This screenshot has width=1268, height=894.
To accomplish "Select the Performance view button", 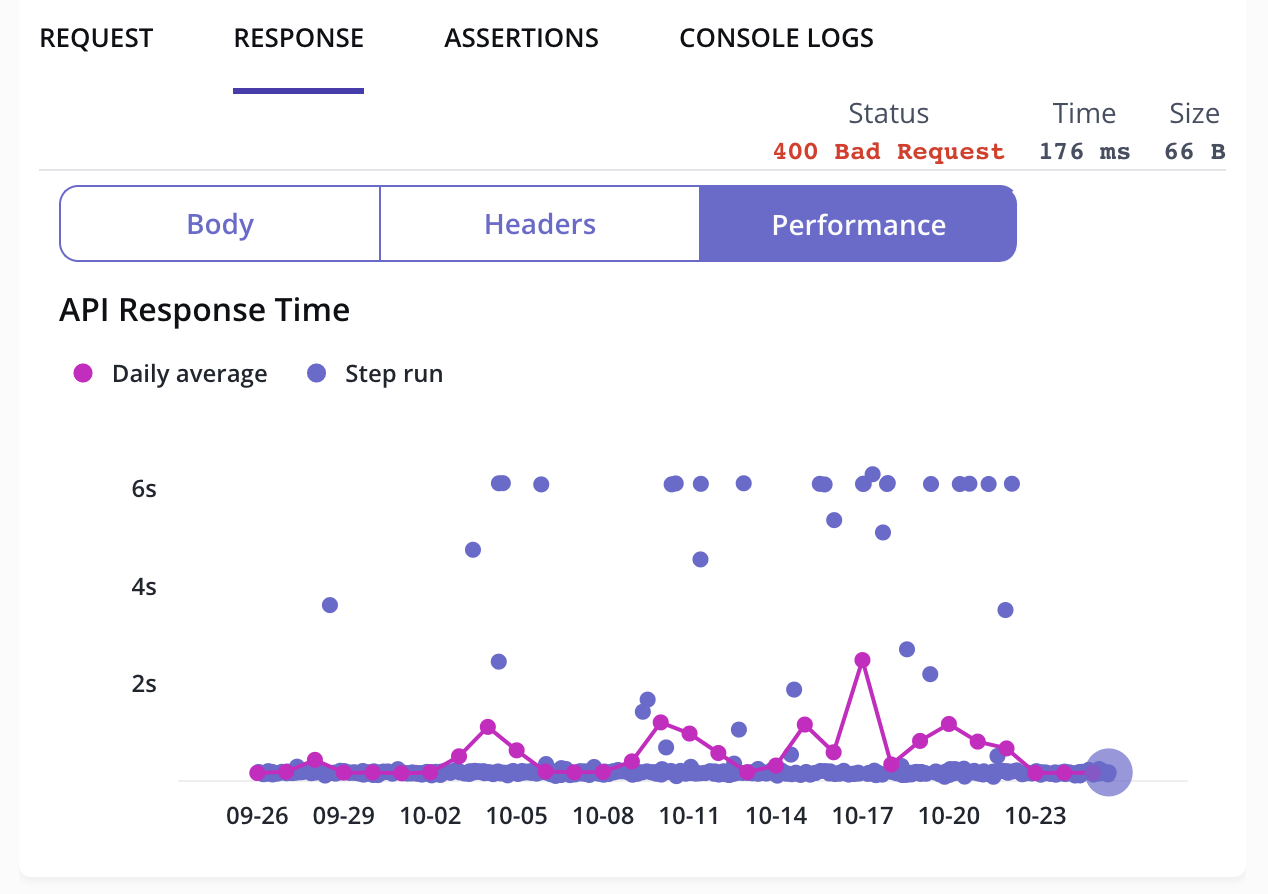I will (x=858, y=224).
